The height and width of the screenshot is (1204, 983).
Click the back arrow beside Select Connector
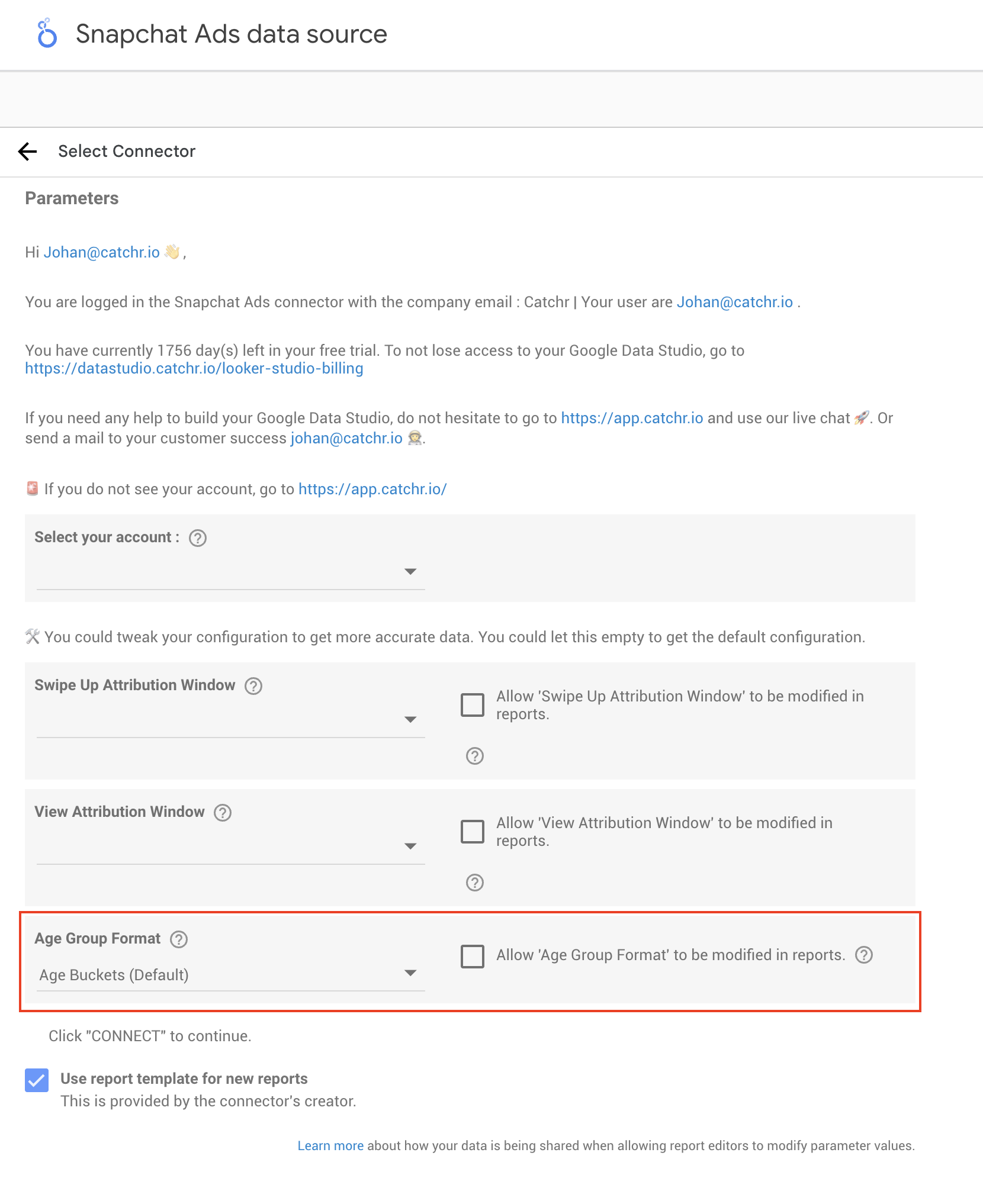[27, 152]
